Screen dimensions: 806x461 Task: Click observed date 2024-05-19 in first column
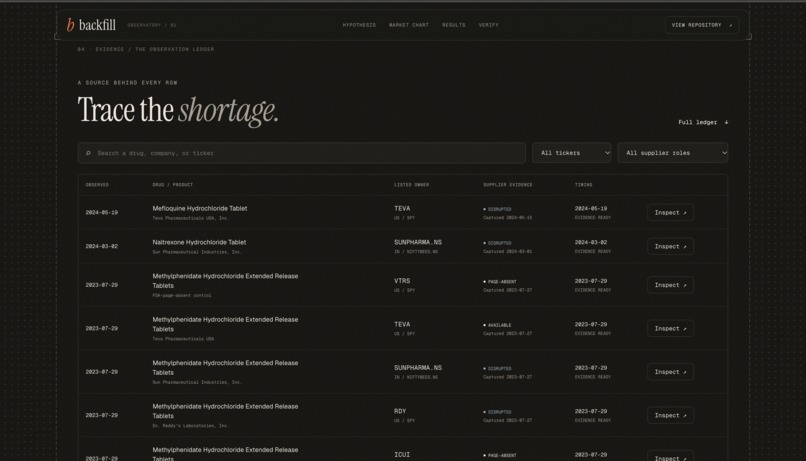[x=101, y=212]
